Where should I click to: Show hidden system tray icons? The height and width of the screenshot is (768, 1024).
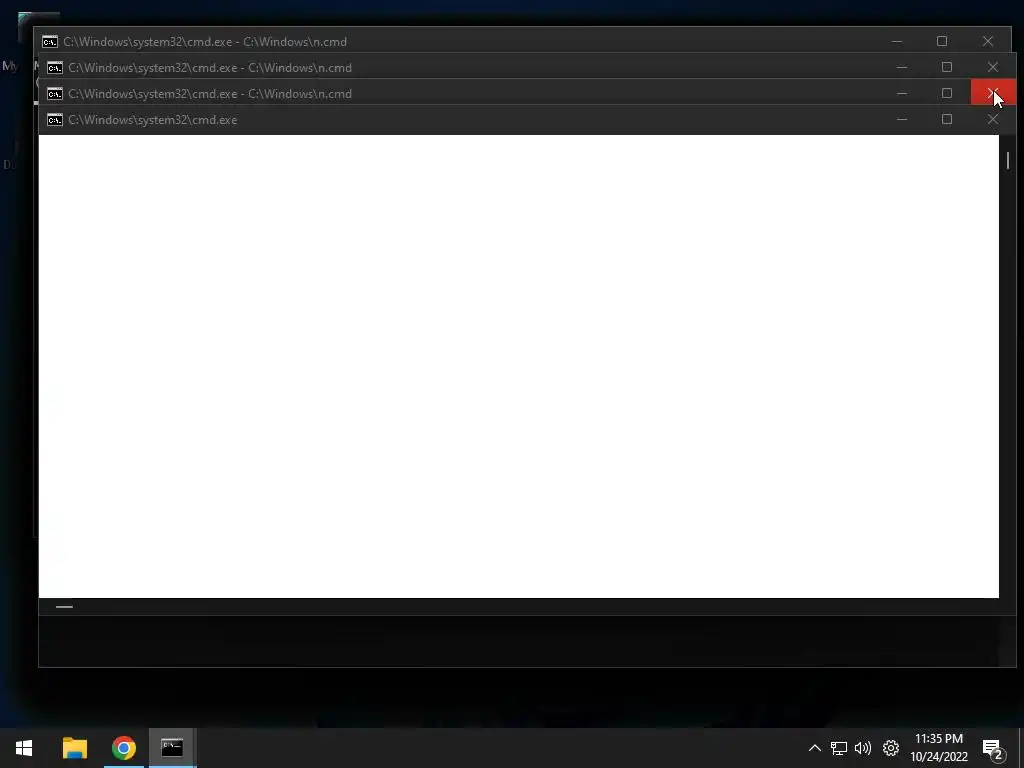814,748
